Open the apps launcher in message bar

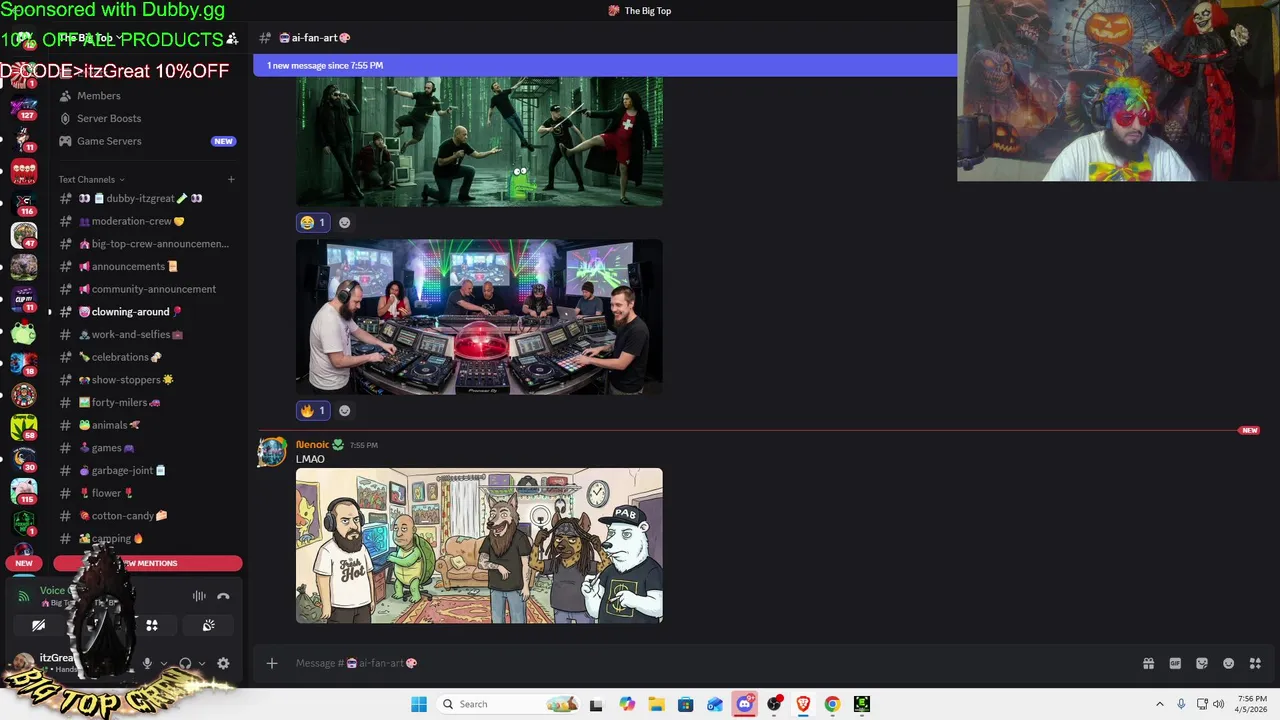point(1255,663)
